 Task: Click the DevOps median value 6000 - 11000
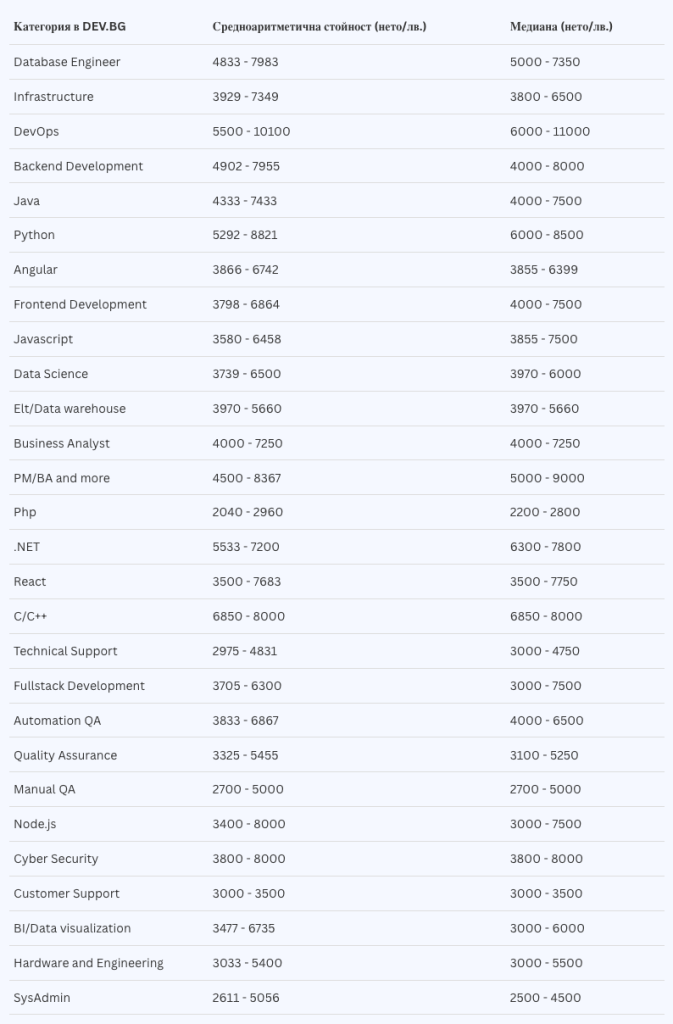click(550, 131)
